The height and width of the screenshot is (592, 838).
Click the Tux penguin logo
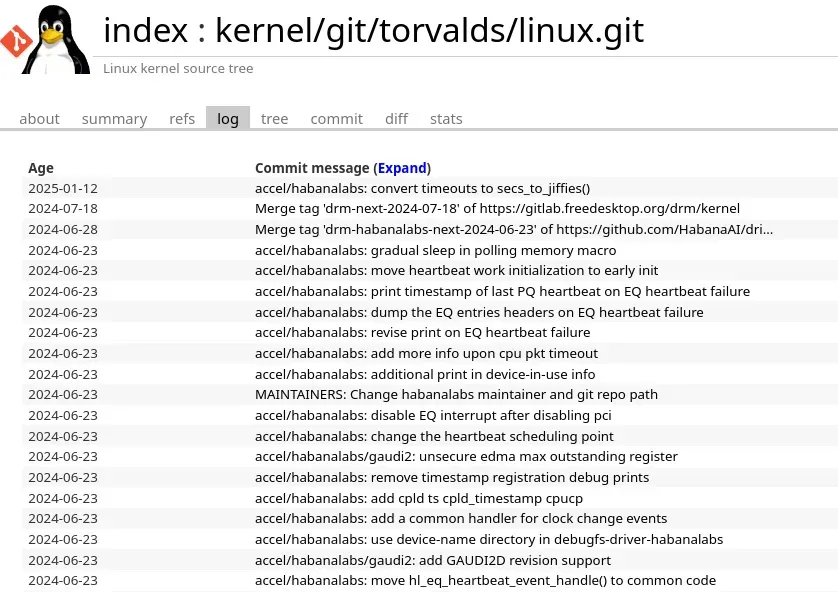57,40
